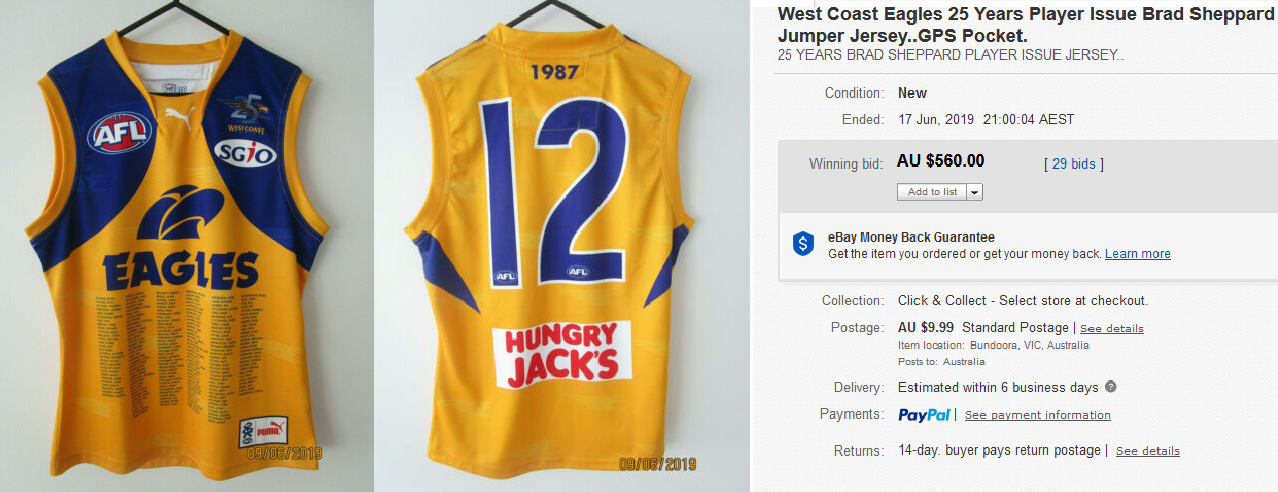The height and width of the screenshot is (492, 1278).
Task: Click the AU $560.00 winning bid price
Action: coord(940,161)
